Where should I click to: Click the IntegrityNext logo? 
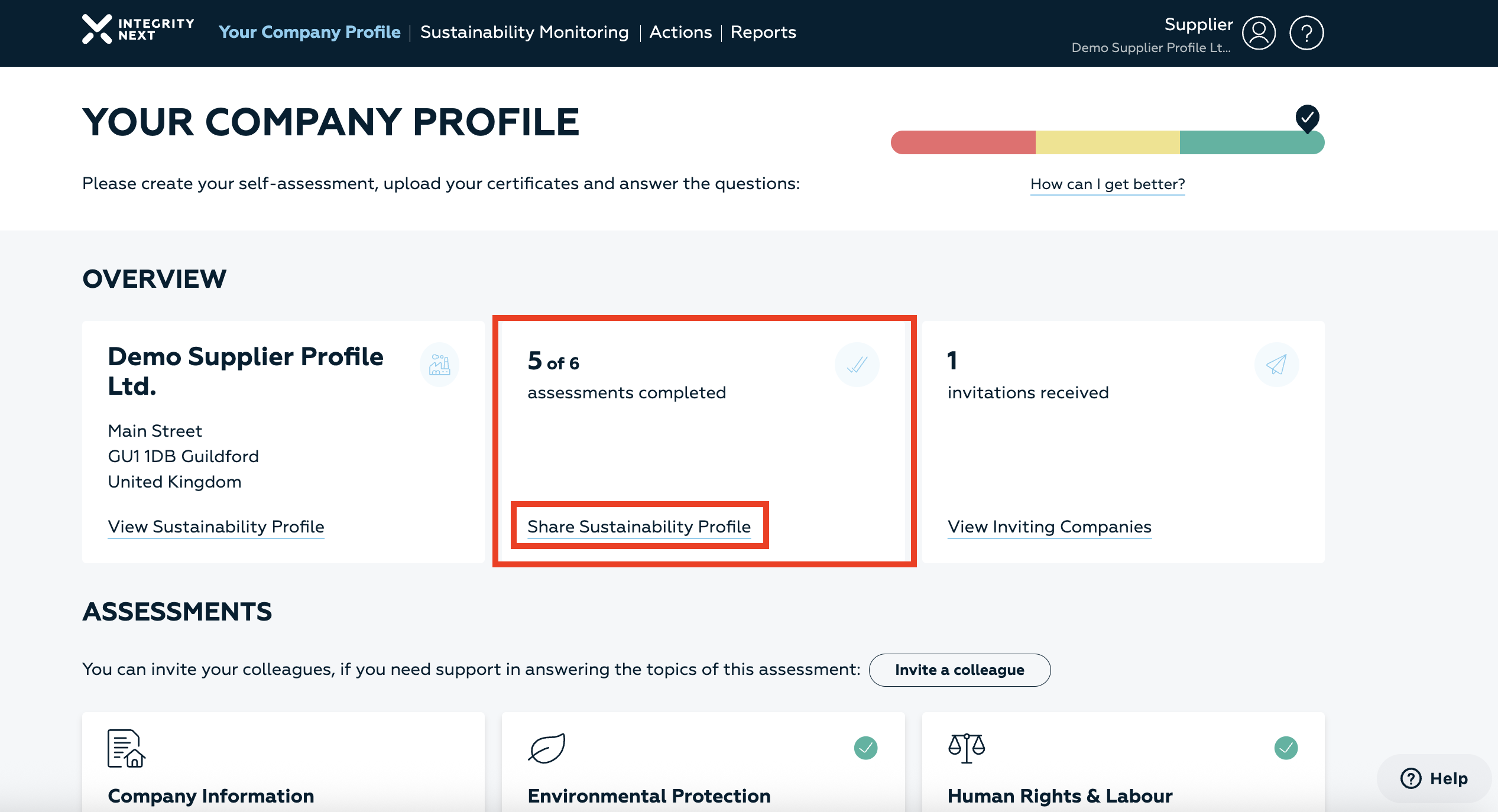click(x=138, y=30)
